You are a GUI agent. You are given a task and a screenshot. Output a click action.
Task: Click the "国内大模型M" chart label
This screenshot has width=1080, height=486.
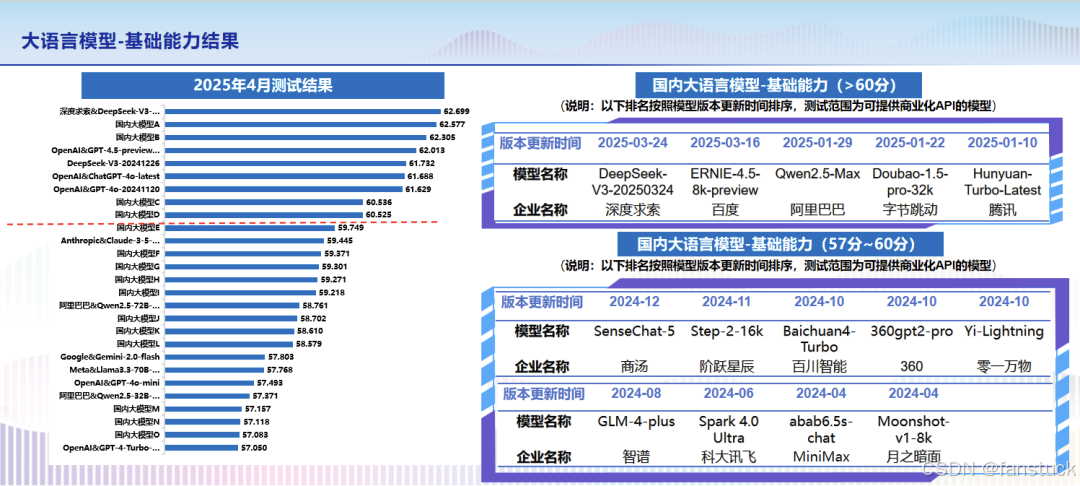(x=138, y=409)
